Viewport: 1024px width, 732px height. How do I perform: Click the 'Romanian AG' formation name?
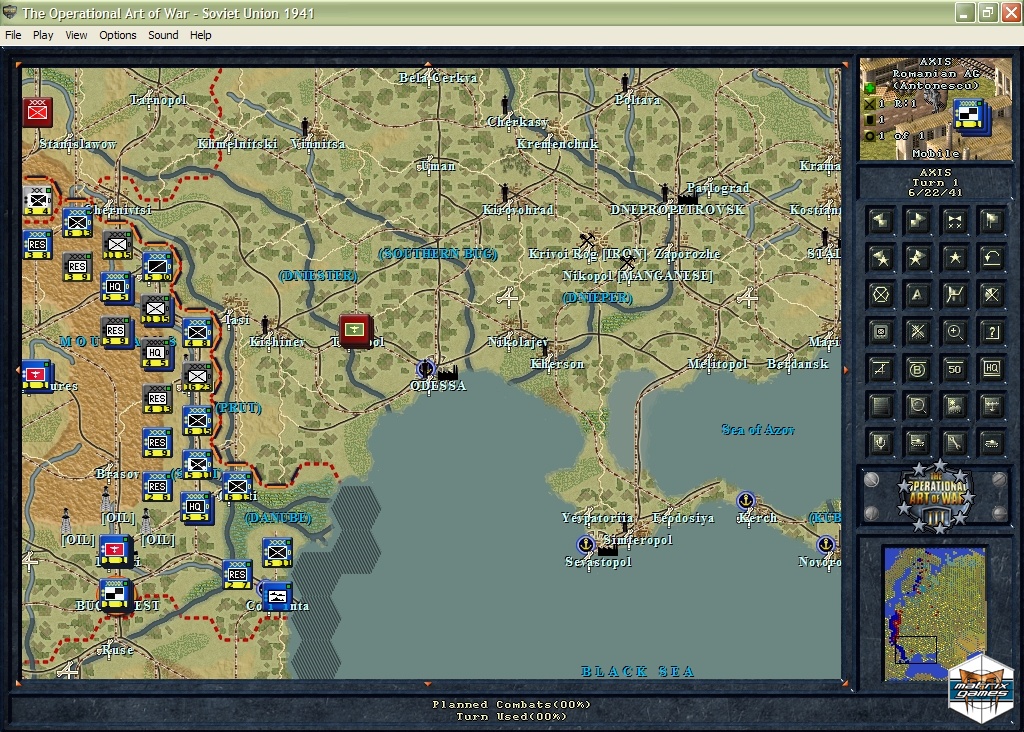pyautogui.click(x=936, y=74)
